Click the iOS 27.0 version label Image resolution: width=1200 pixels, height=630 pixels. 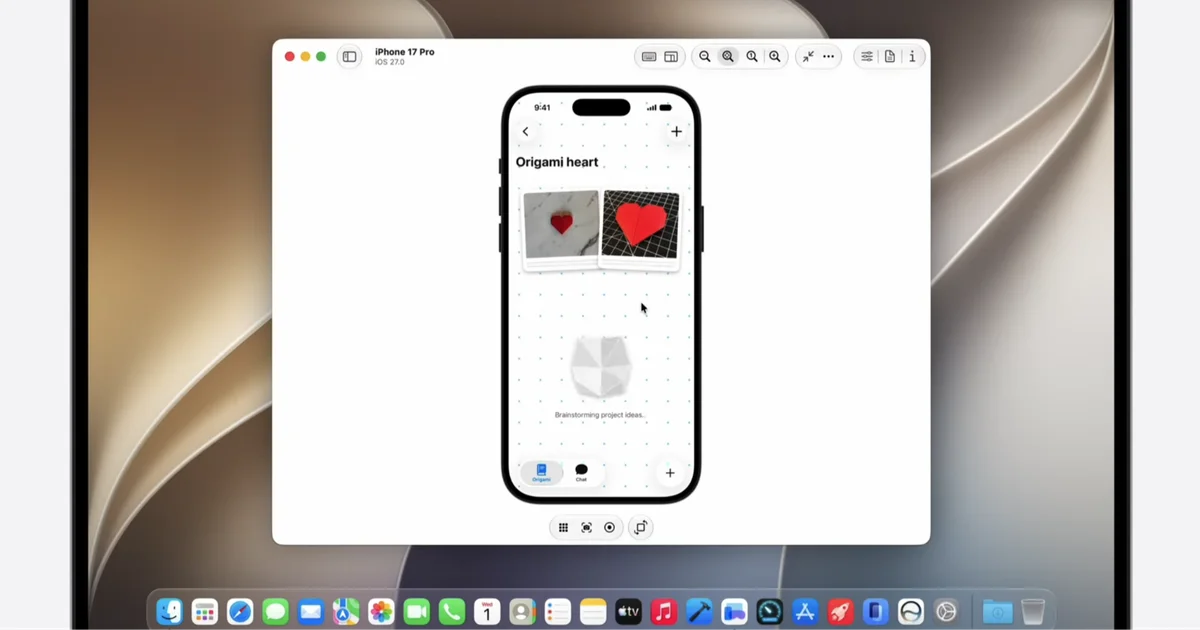click(x=388, y=63)
